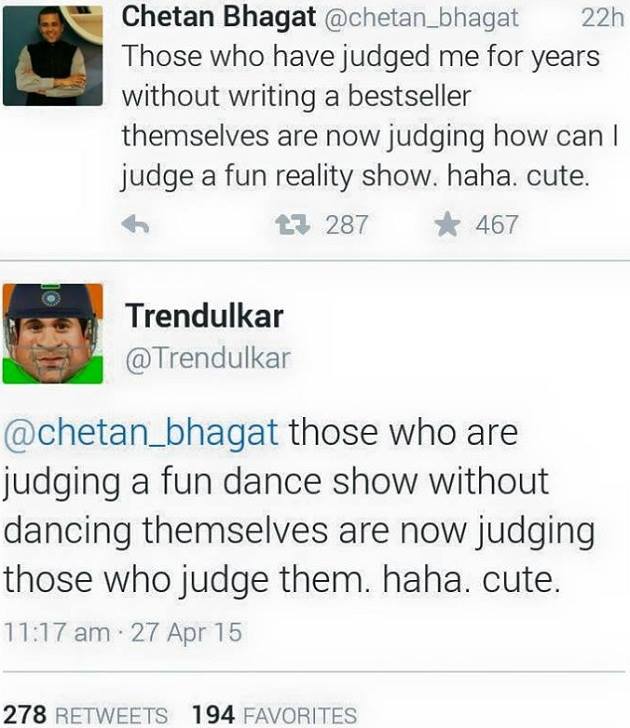Open Chetan Bhagat's profile picture
630x728 pixels.
point(53,56)
